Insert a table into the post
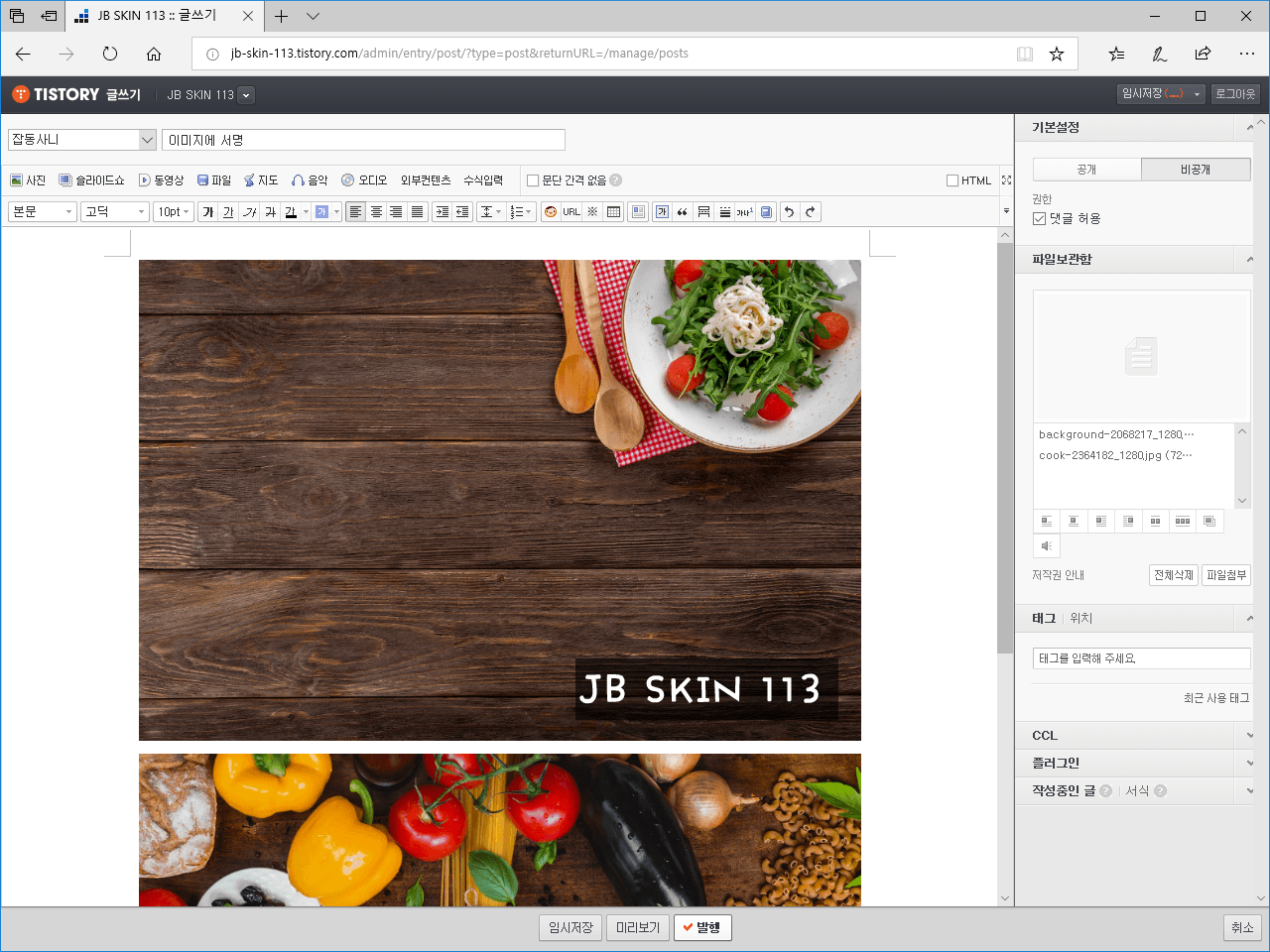The image size is (1270, 952). point(613,212)
